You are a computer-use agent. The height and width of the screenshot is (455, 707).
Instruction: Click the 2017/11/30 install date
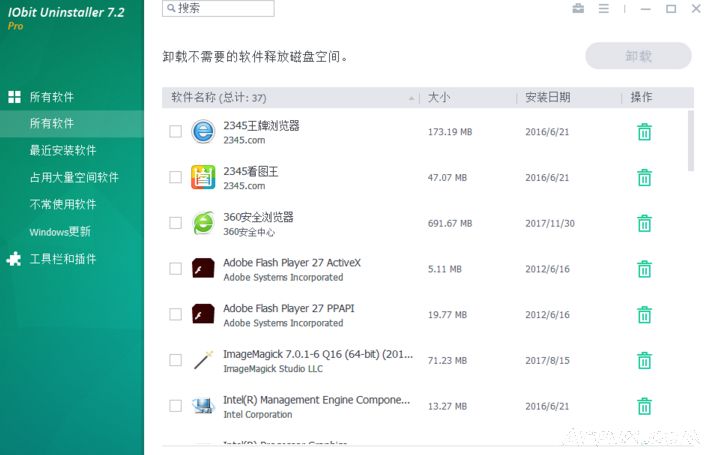point(550,223)
